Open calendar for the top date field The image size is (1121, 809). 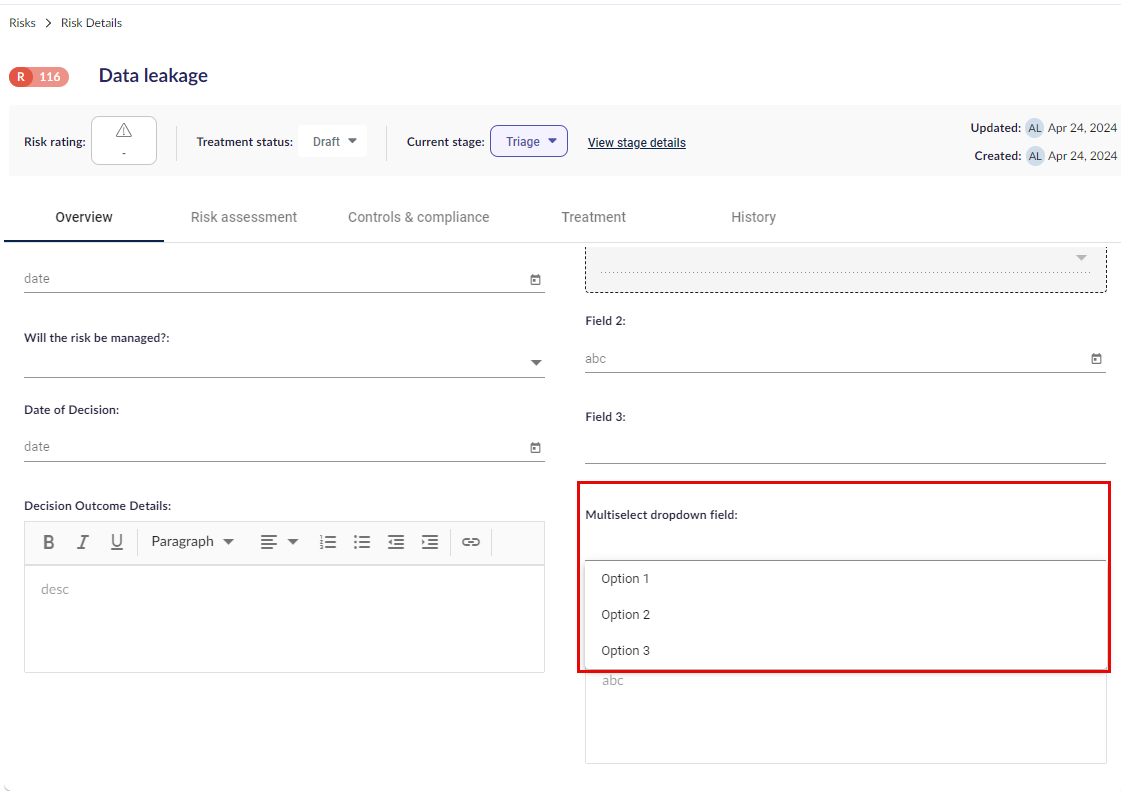click(x=535, y=279)
